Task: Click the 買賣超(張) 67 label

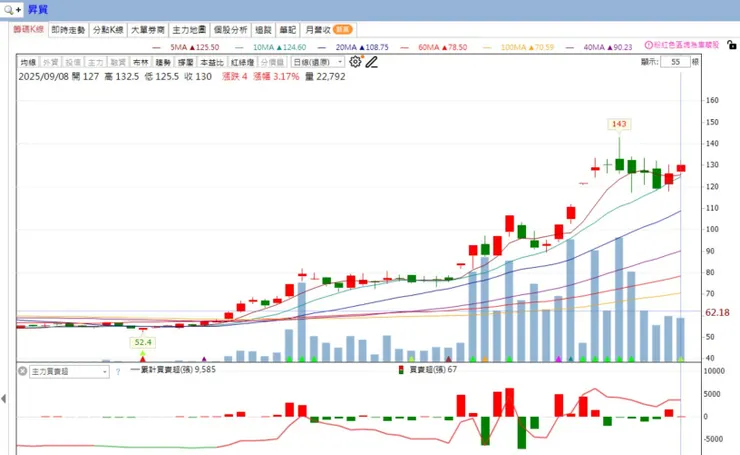Action: pos(433,370)
